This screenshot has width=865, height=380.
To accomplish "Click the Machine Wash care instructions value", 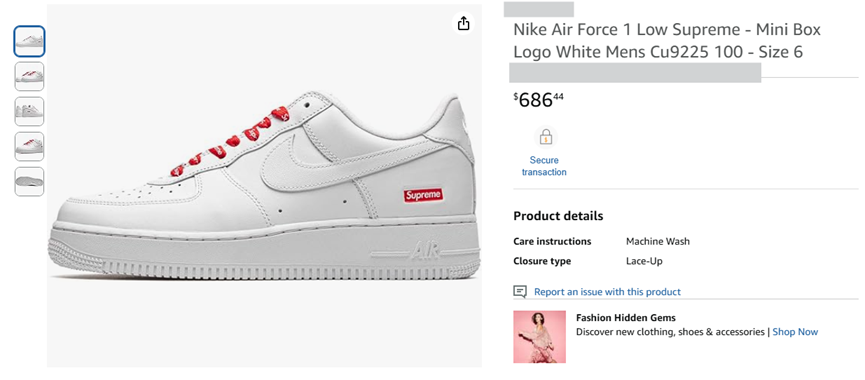I will (x=658, y=242).
